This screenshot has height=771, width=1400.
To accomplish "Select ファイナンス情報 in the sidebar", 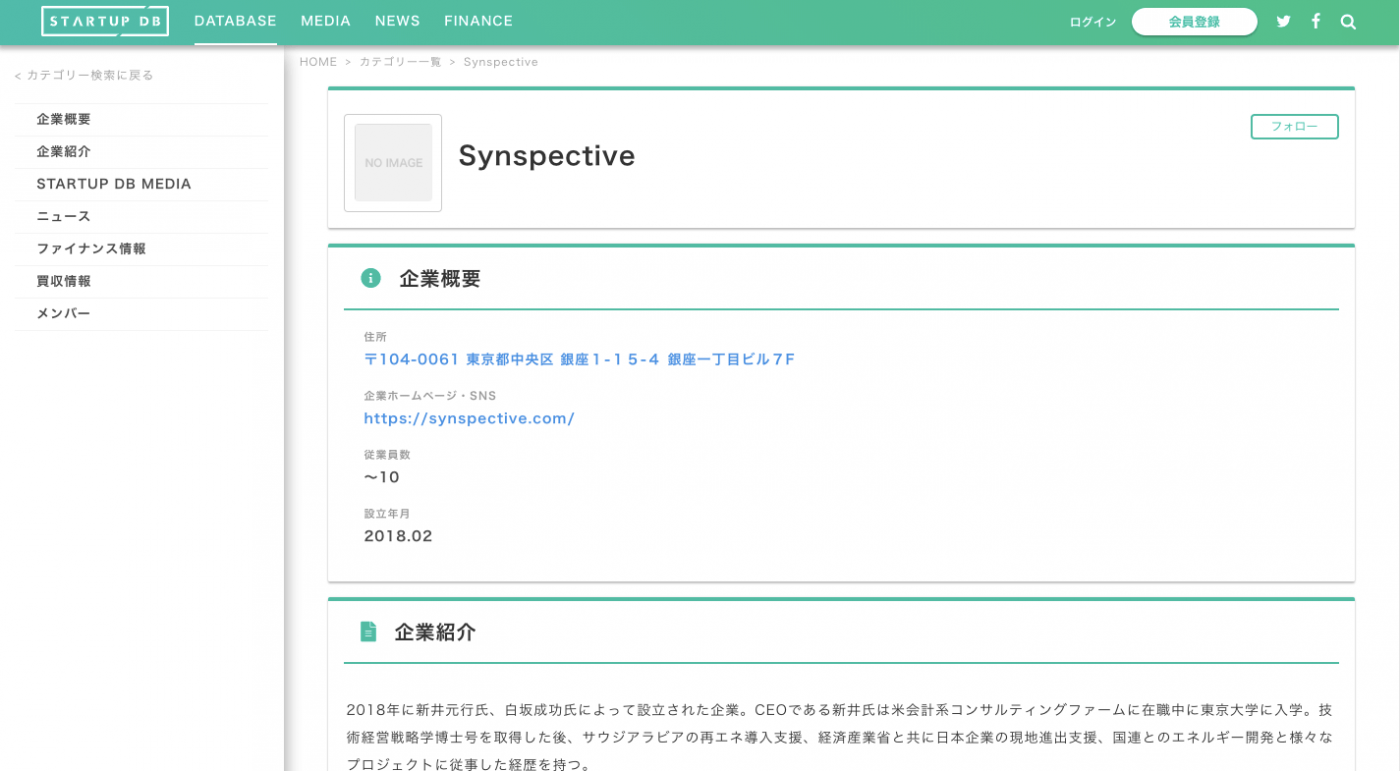I will (142, 249).
